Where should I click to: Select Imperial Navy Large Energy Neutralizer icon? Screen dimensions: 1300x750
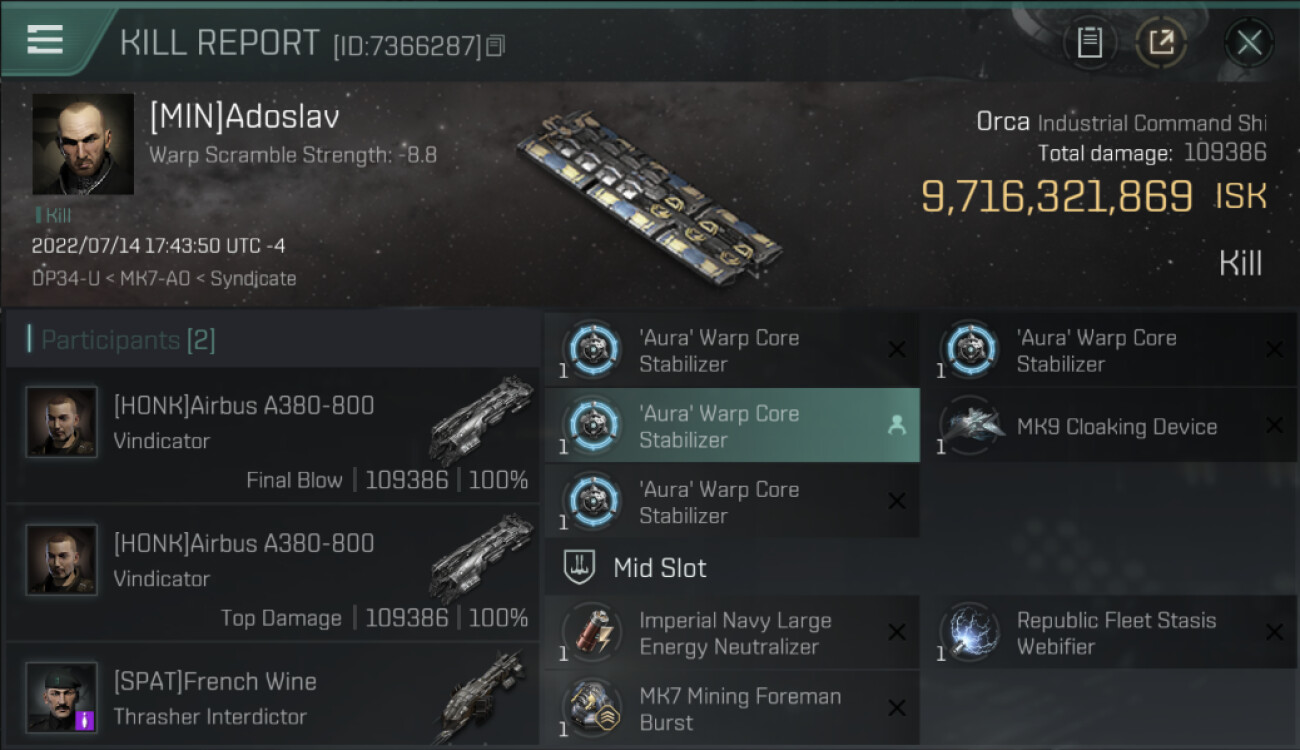(x=592, y=632)
